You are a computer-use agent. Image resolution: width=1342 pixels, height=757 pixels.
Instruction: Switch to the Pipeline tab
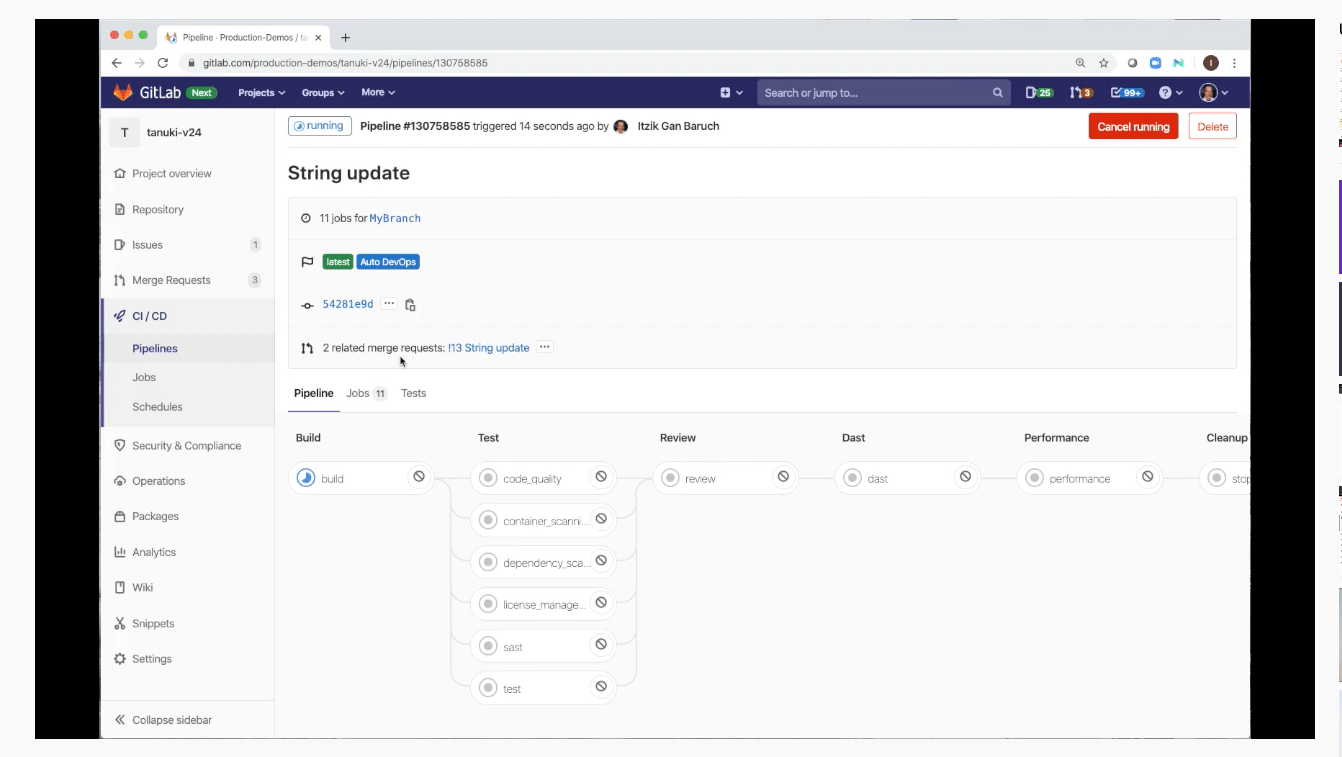[313, 393]
